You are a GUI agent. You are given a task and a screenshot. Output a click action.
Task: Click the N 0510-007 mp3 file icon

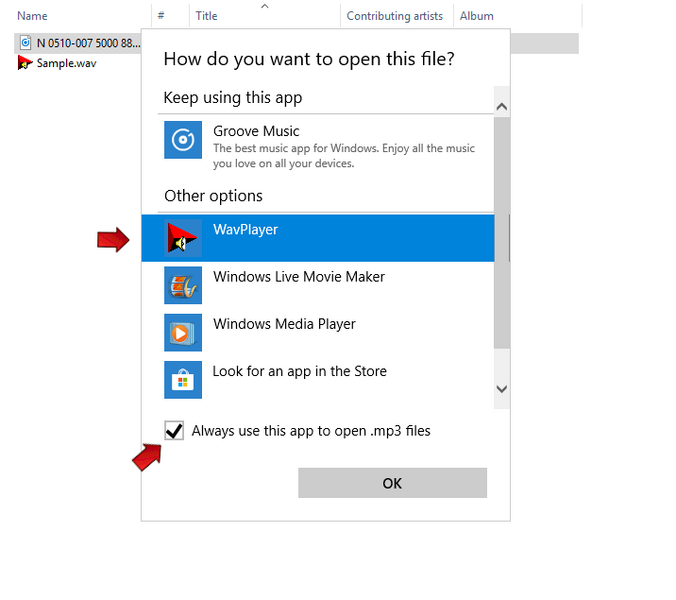[x=25, y=43]
